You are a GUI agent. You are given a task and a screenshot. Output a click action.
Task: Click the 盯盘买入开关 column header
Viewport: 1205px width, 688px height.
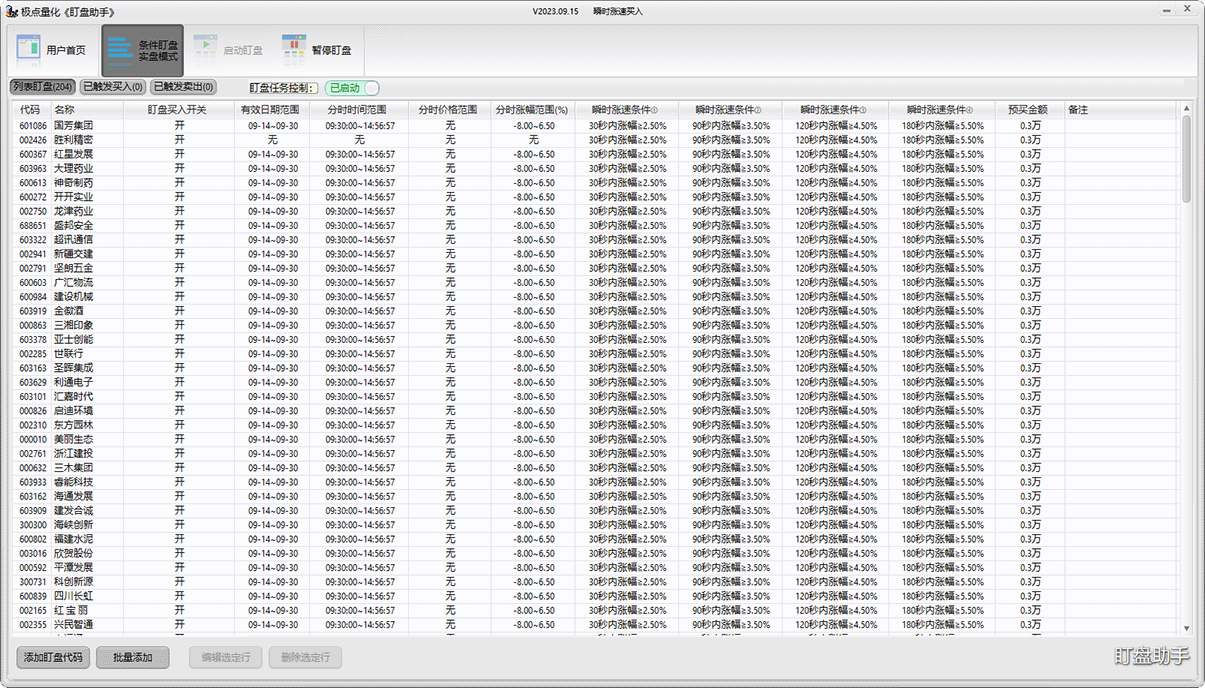[x=178, y=110]
